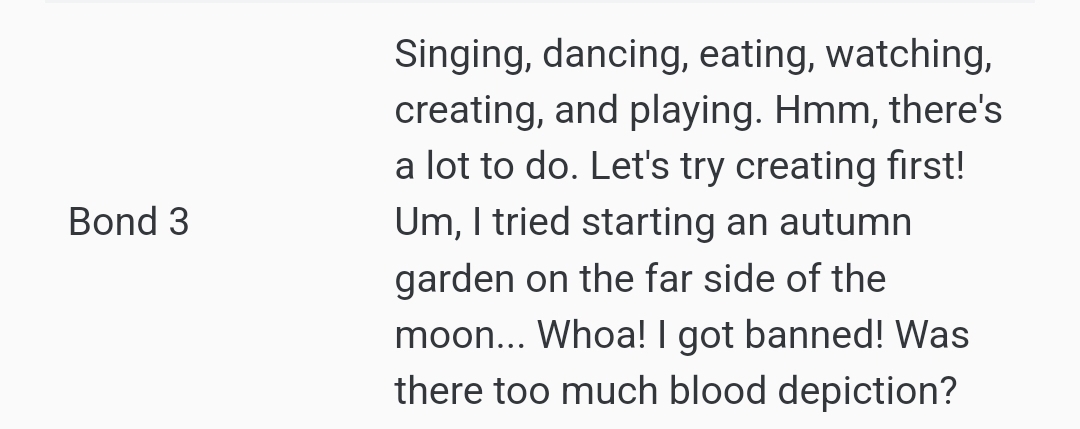This screenshot has width=1080, height=429.
Task: Click the phrase "a lot to do"
Action: 486,166
